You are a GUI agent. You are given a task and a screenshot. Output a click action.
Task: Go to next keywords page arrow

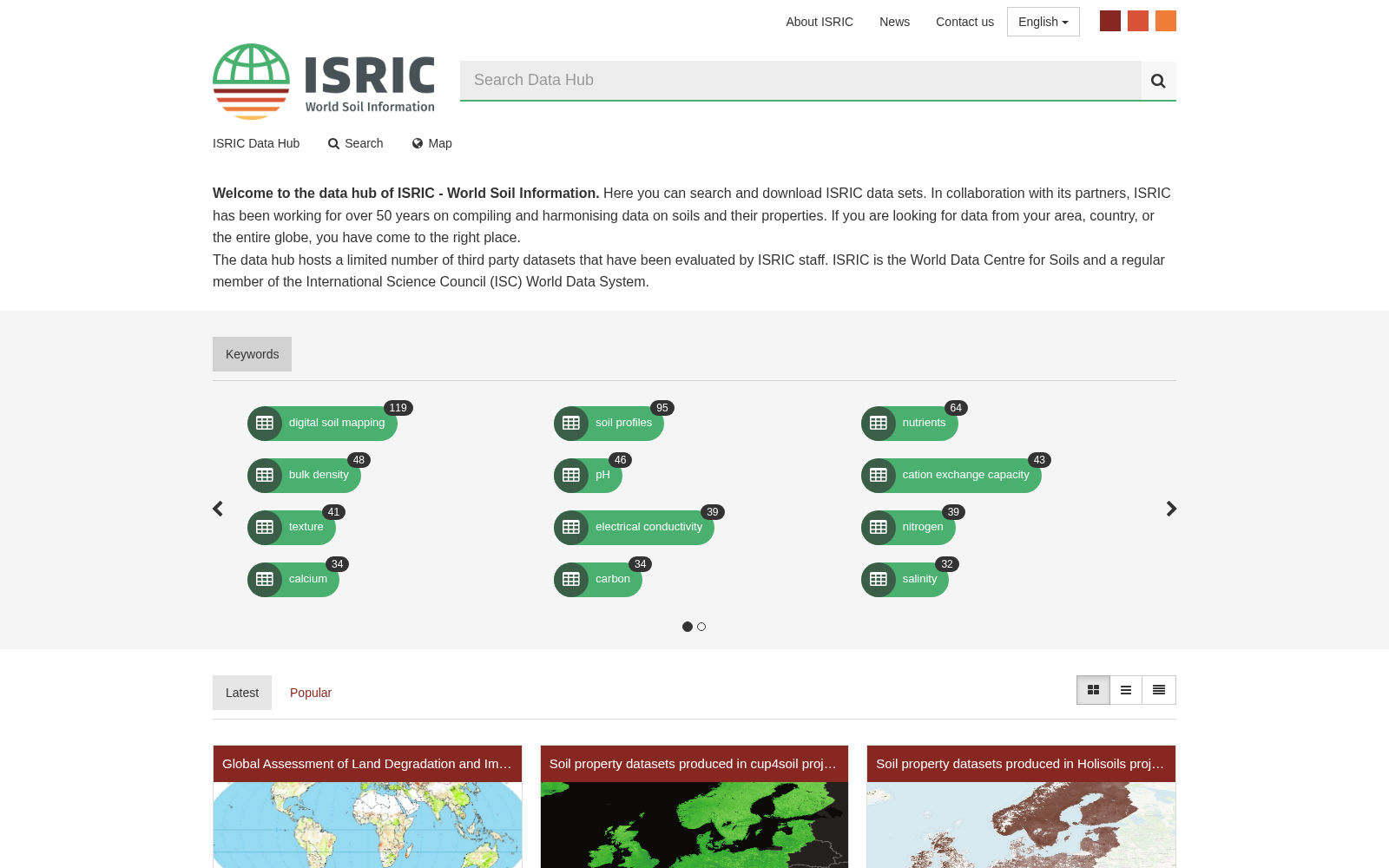click(x=1171, y=509)
